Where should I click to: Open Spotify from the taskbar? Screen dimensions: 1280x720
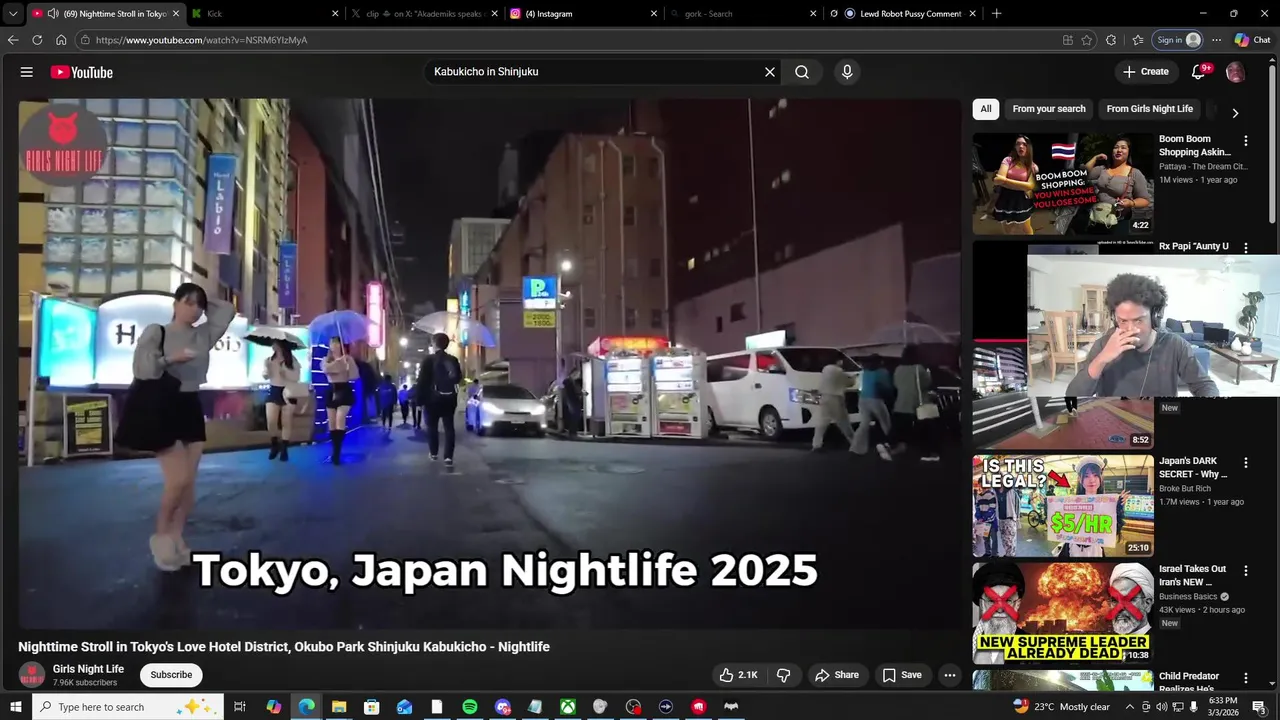click(x=470, y=707)
